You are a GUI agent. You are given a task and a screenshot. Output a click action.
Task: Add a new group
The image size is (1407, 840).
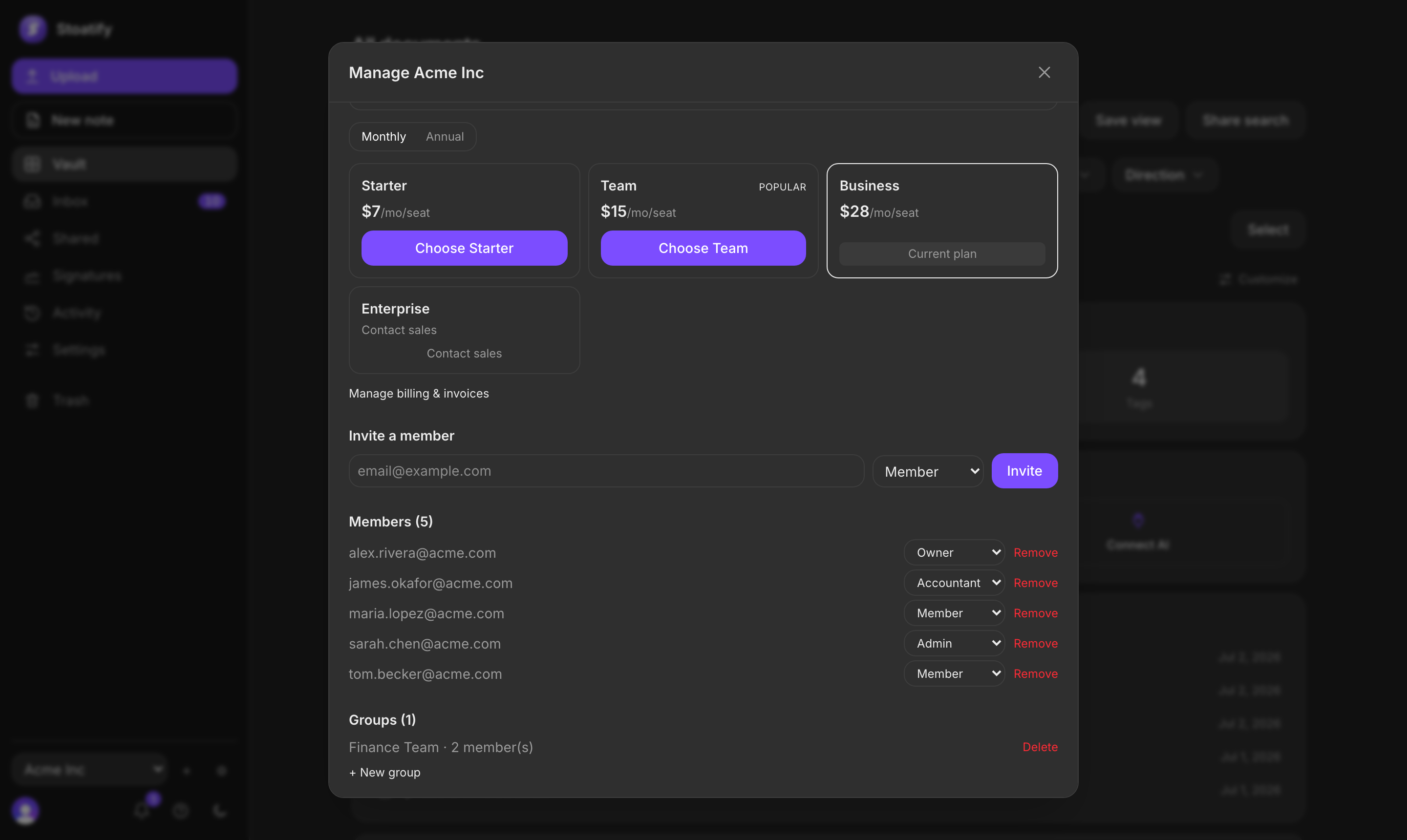click(384, 772)
